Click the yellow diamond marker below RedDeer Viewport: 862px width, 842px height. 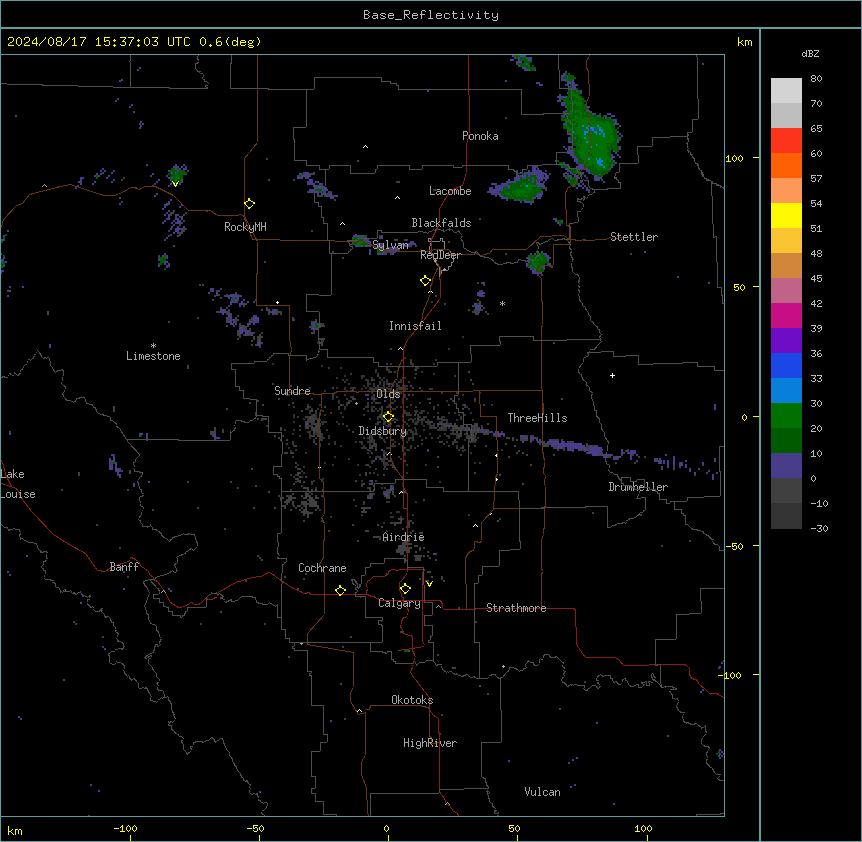tap(426, 281)
